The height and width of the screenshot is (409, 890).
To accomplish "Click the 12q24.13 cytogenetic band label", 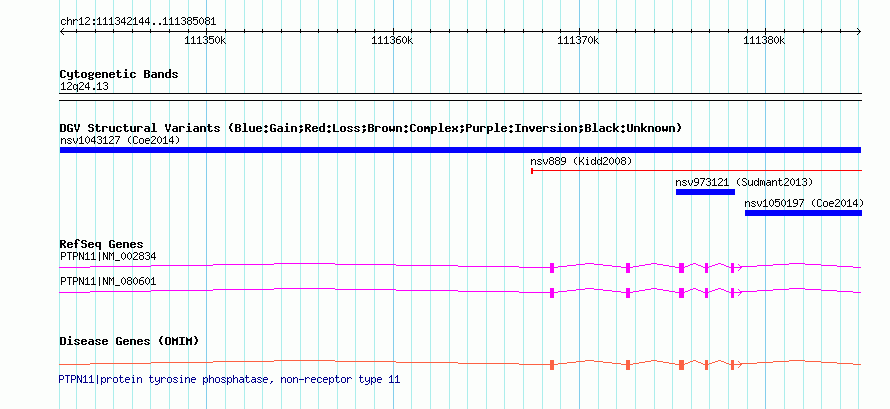I will (84, 87).
